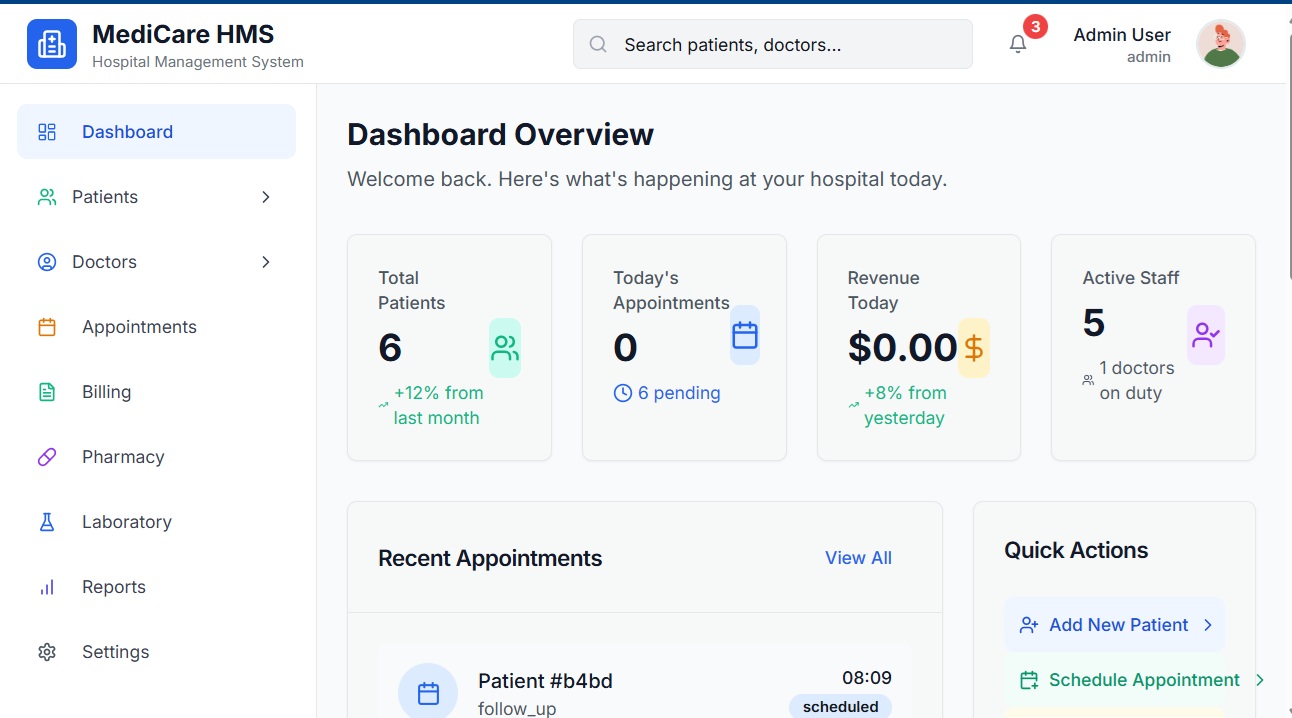Expand the Patients submenu chevron
Screen dimensions: 1292x718
click(x=266, y=197)
